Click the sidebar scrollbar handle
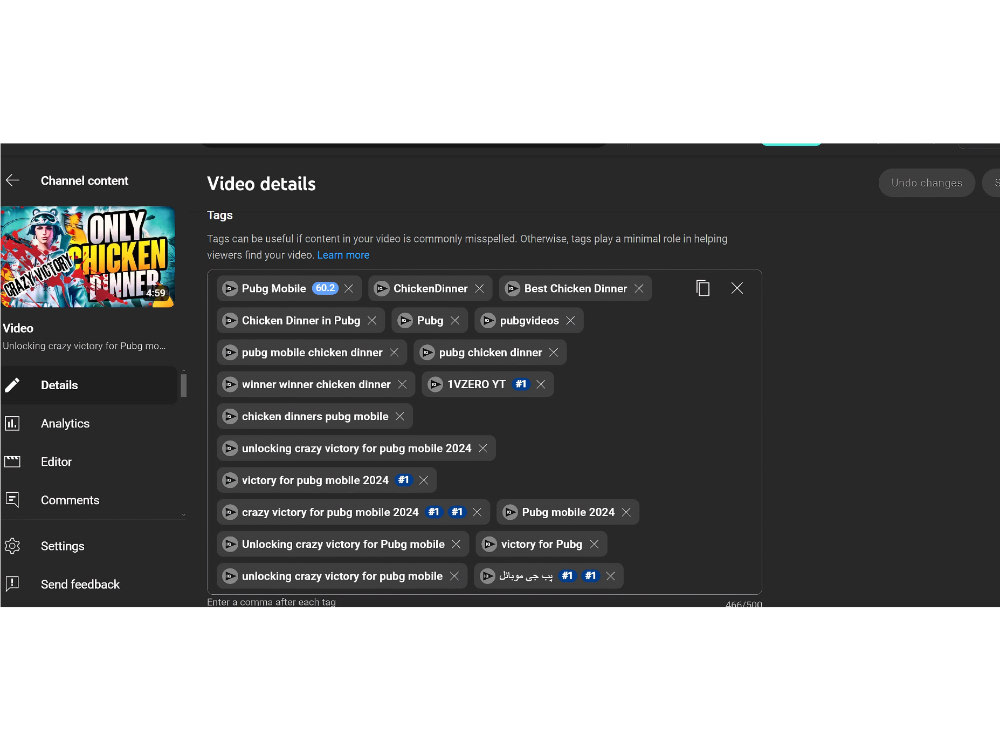 [x=184, y=385]
